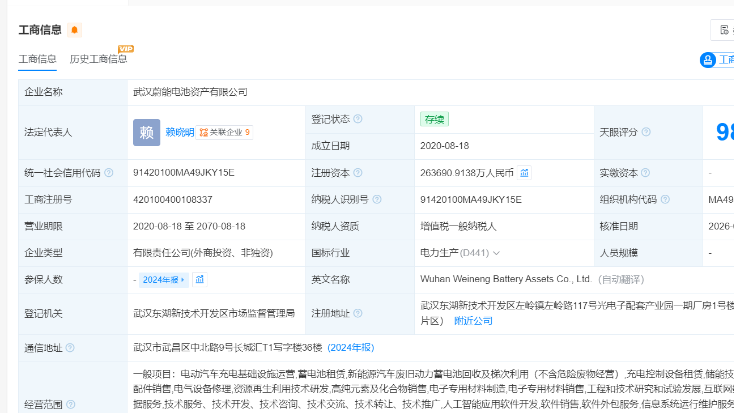Click the help icon beside 统一社会信用代码

click(107, 173)
